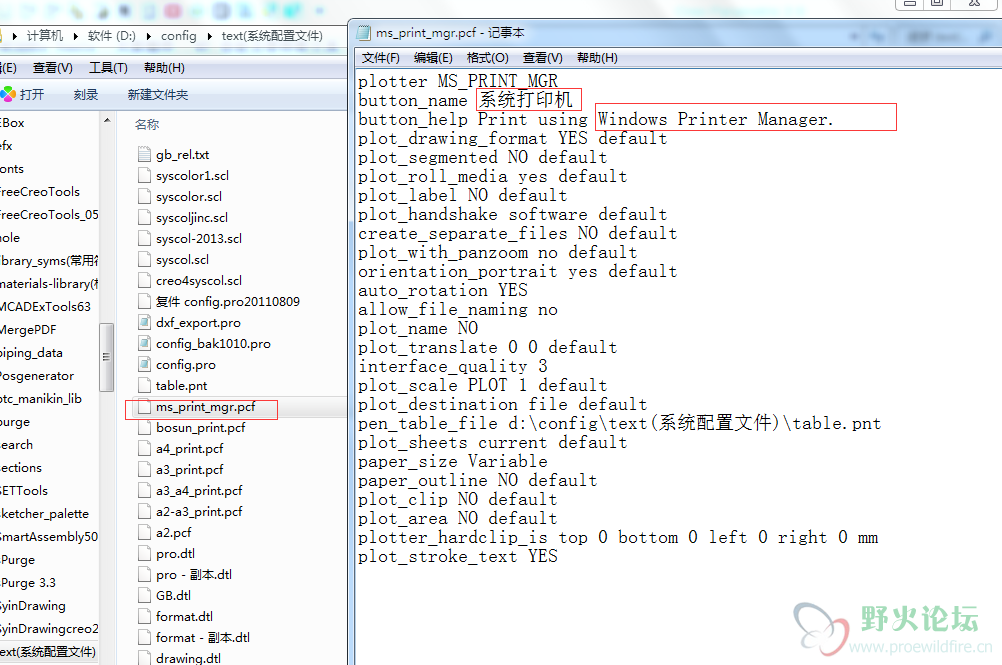Screen dimensions: 1002x665
Task: Click the folder tree scroll-up arrow
Action: point(107,120)
